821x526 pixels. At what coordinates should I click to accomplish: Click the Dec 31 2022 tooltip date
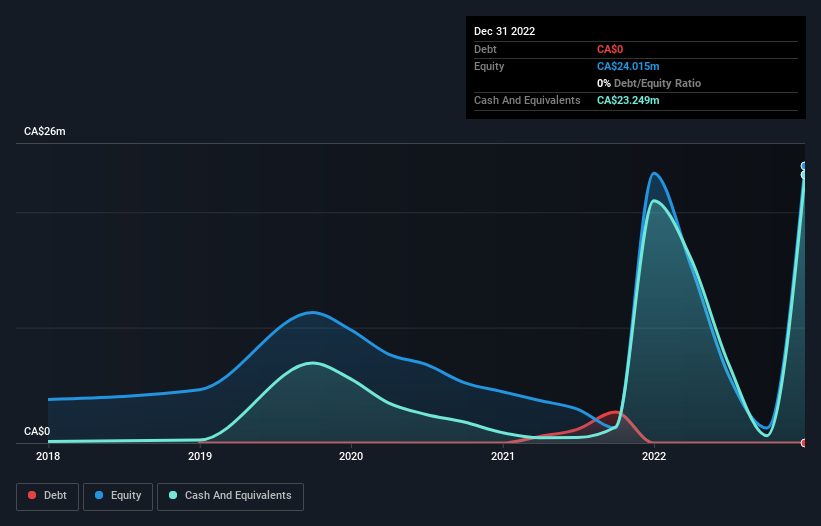click(x=504, y=31)
